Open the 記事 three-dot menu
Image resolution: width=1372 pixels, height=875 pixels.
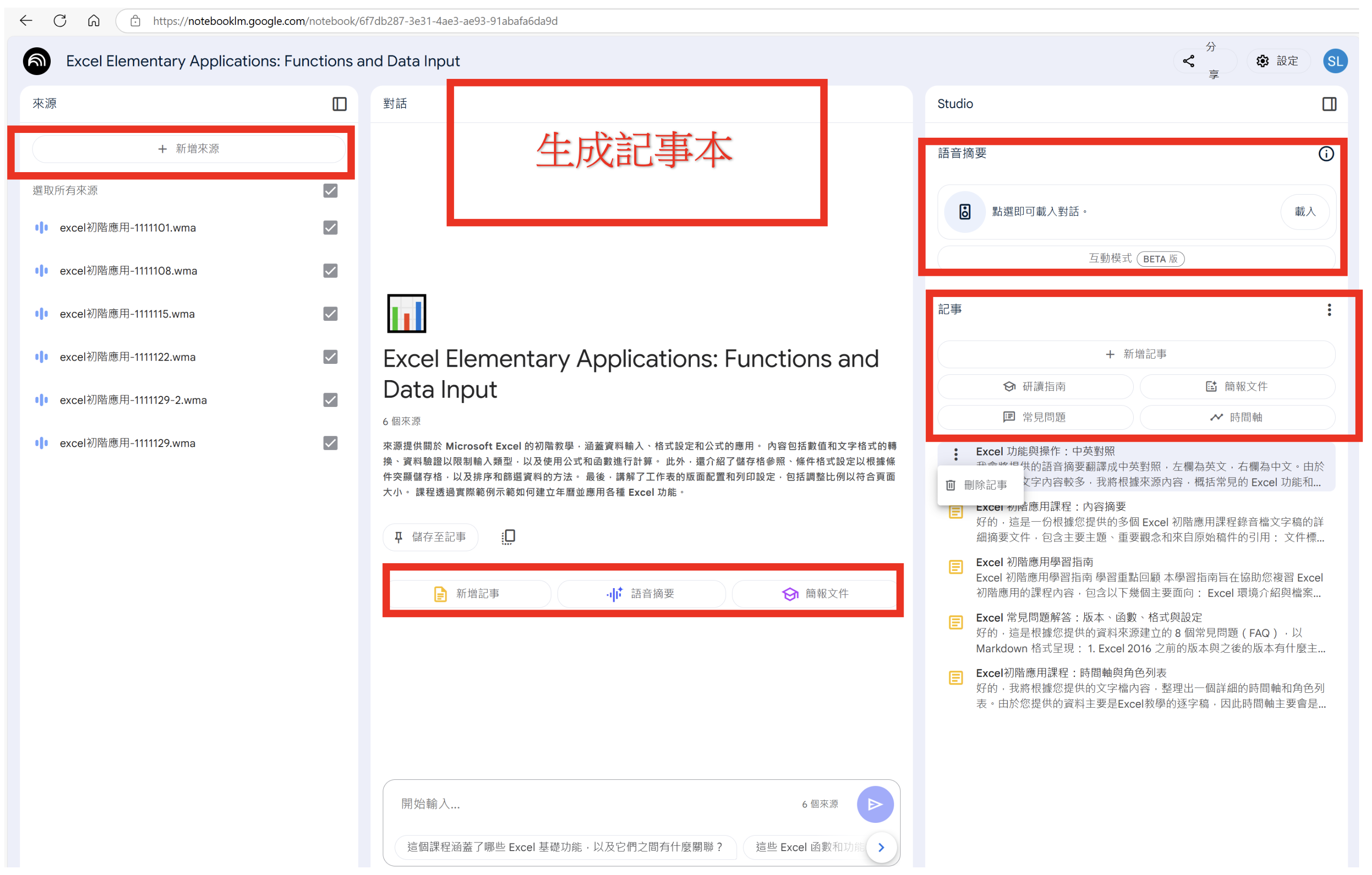(1329, 310)
